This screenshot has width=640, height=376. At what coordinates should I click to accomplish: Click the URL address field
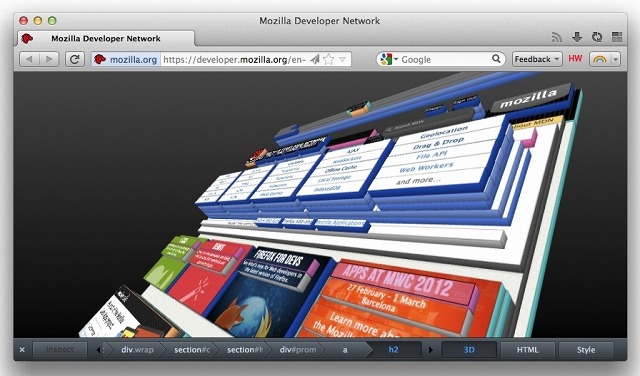coord(234,60)
